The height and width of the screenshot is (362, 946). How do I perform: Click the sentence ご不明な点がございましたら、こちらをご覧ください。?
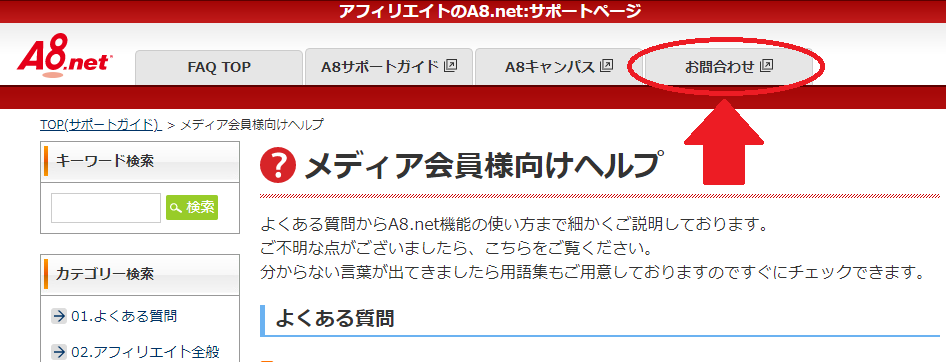click(458, 249)
